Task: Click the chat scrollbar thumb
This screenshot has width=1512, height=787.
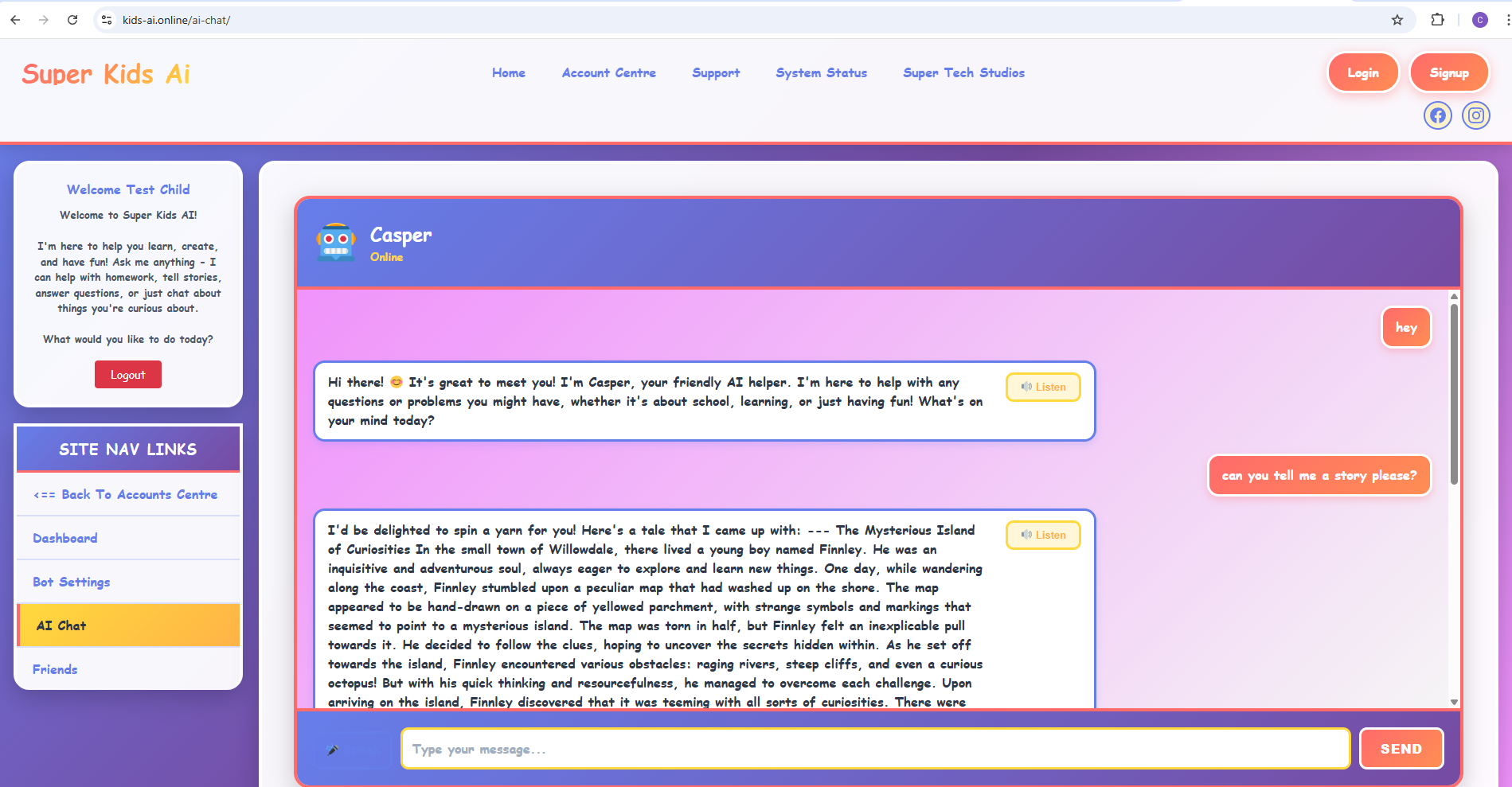Action: point(1454,394)
